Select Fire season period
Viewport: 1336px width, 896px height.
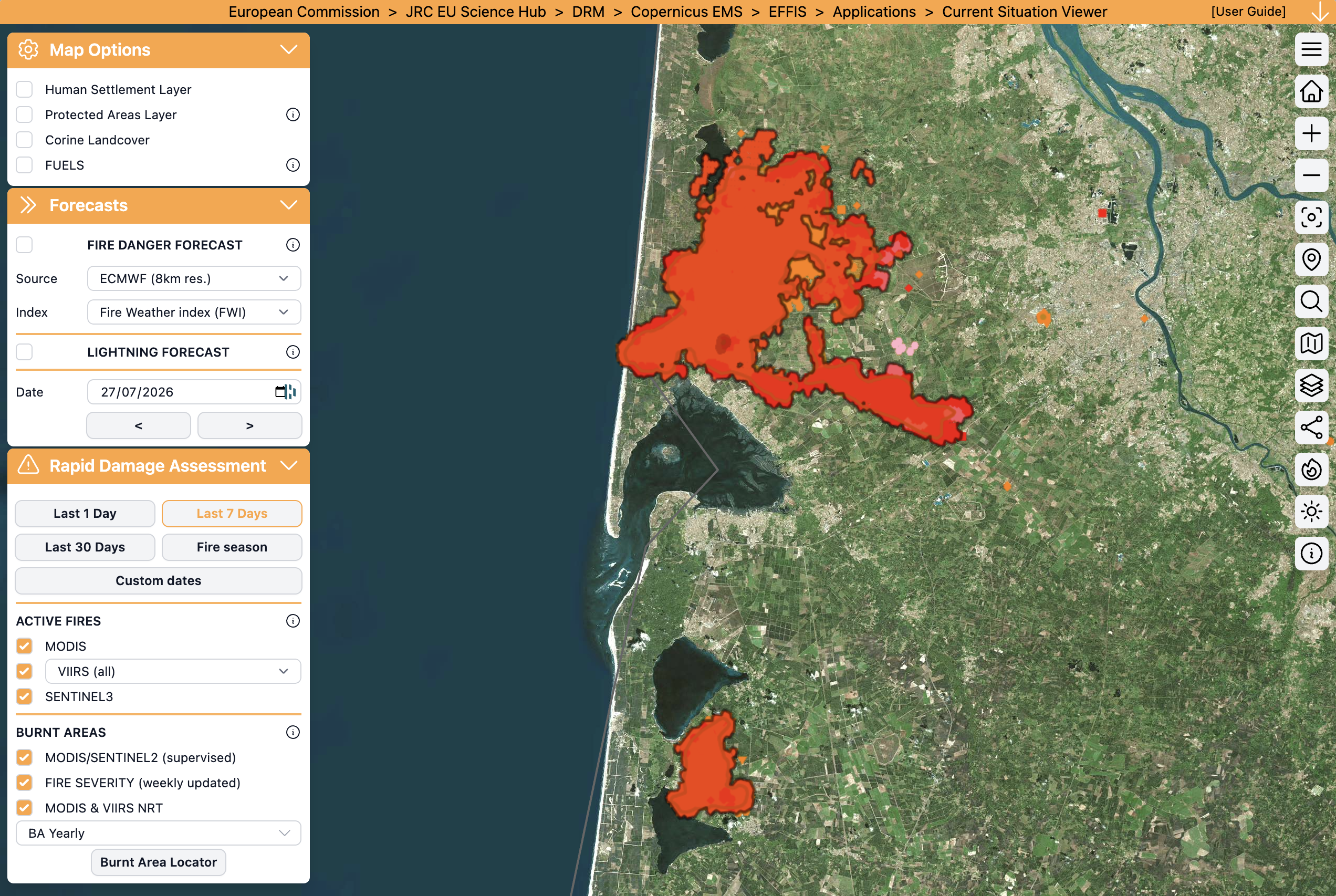(x=232, y=547)
